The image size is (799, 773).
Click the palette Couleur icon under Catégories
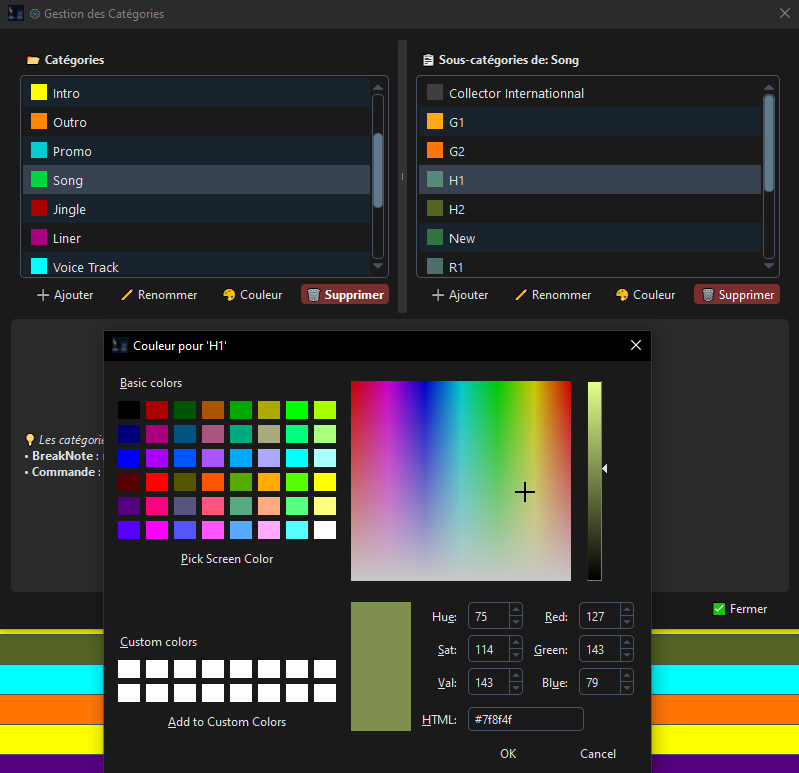coord(229,296)
